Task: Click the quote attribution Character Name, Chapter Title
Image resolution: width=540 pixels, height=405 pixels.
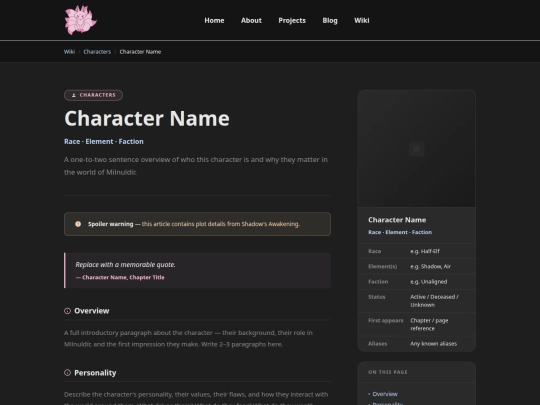Action: point(120,277)
